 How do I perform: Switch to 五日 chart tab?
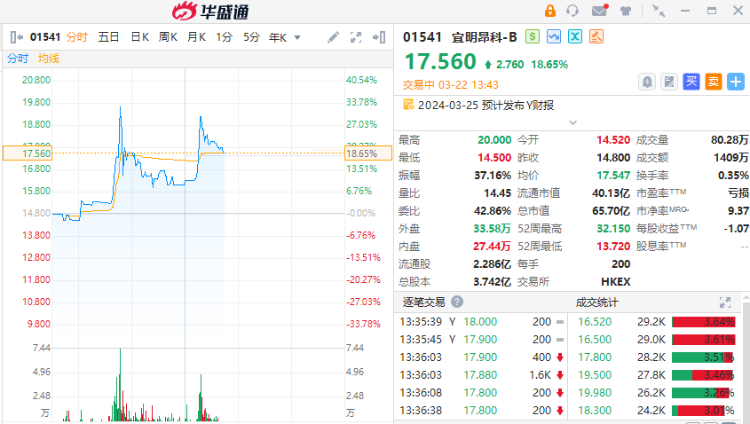tap(108, 37)
